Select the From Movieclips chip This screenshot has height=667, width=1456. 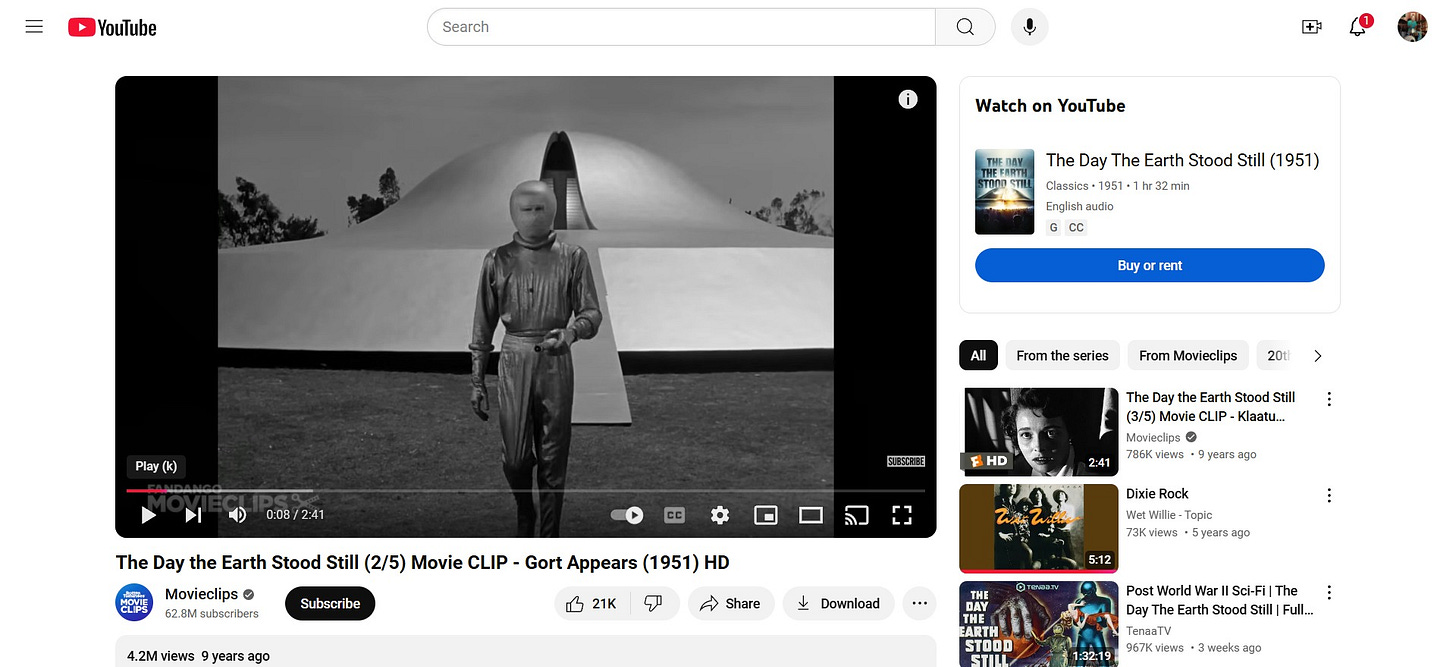point(1188,355)
